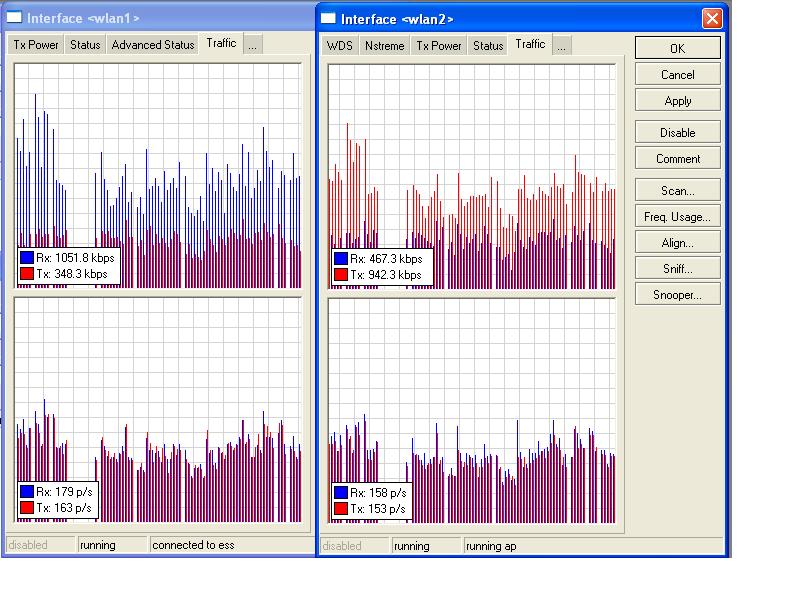The image size is (800, 600).
Task: Click the 'Rx: 179 p/s' value in wlan1
Action: 64,492
